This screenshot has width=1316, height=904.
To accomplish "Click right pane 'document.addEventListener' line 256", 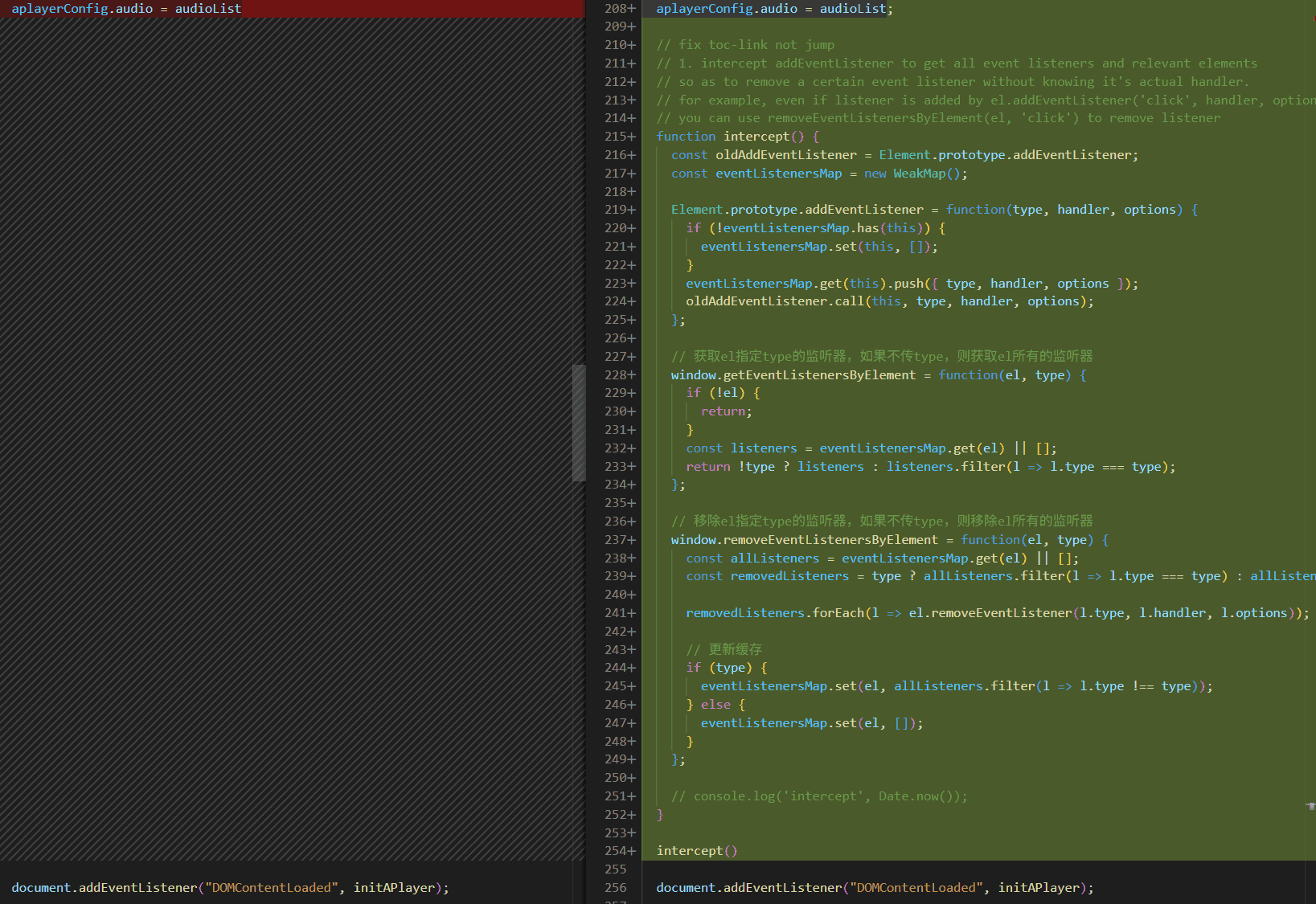I will coord(875,888).
